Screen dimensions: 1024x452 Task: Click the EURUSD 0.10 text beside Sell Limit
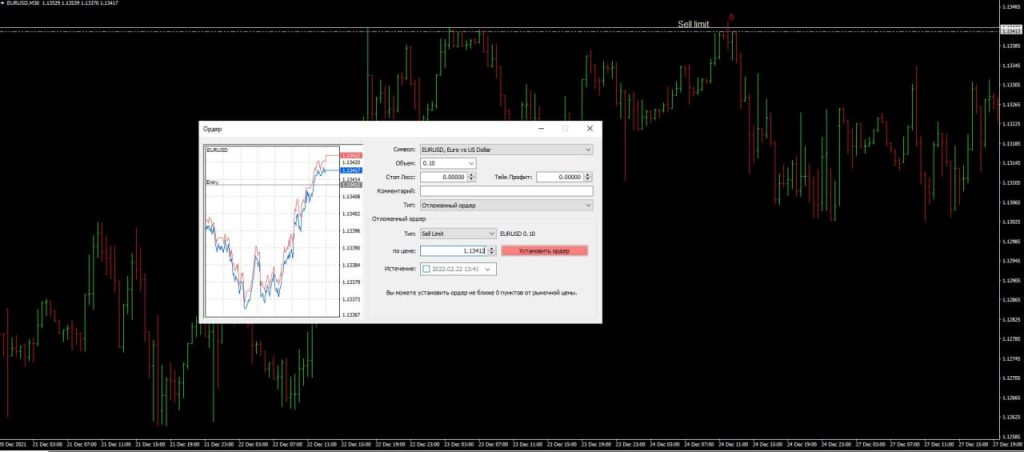517,233
